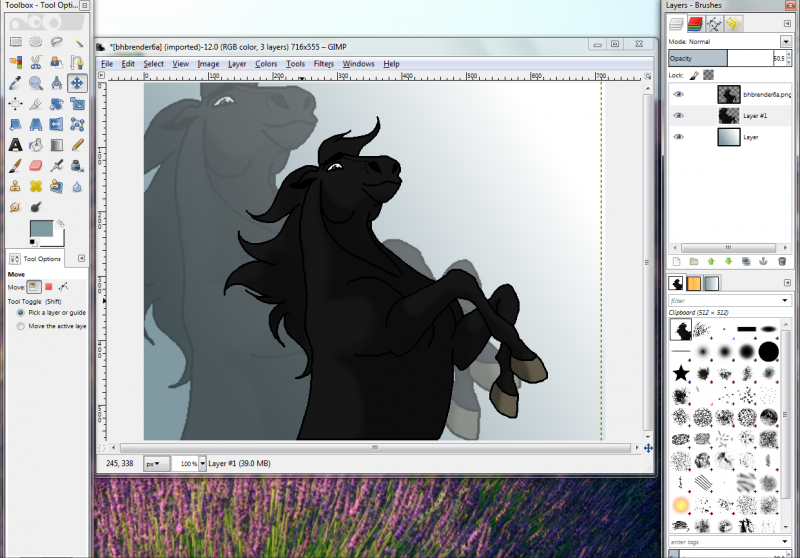
Task: Select the Color Picker tool
Action: [16, 83]
